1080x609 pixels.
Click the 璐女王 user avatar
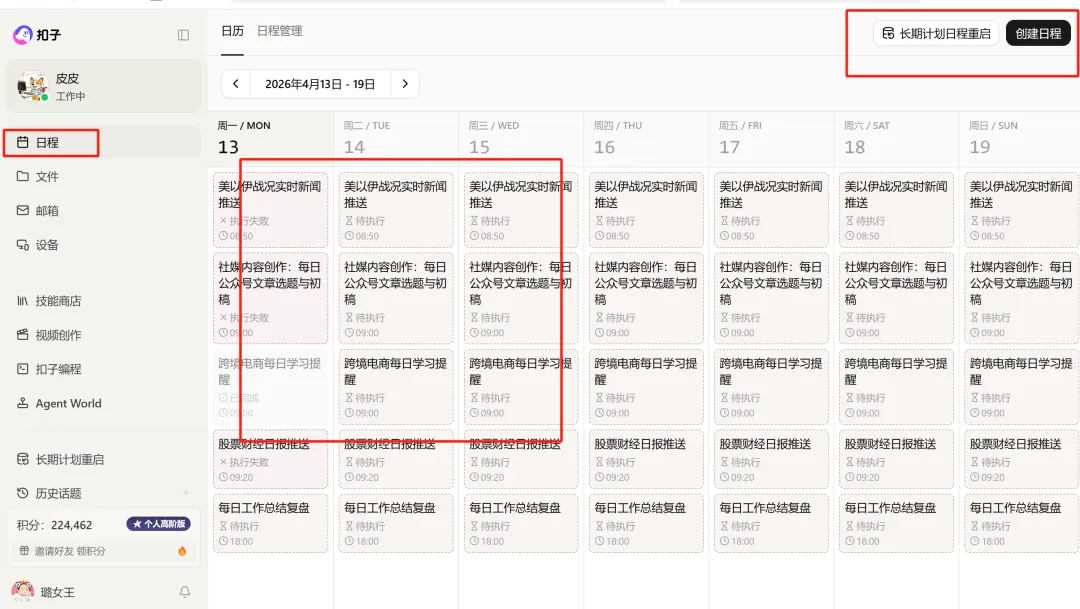tap(23, 592)
